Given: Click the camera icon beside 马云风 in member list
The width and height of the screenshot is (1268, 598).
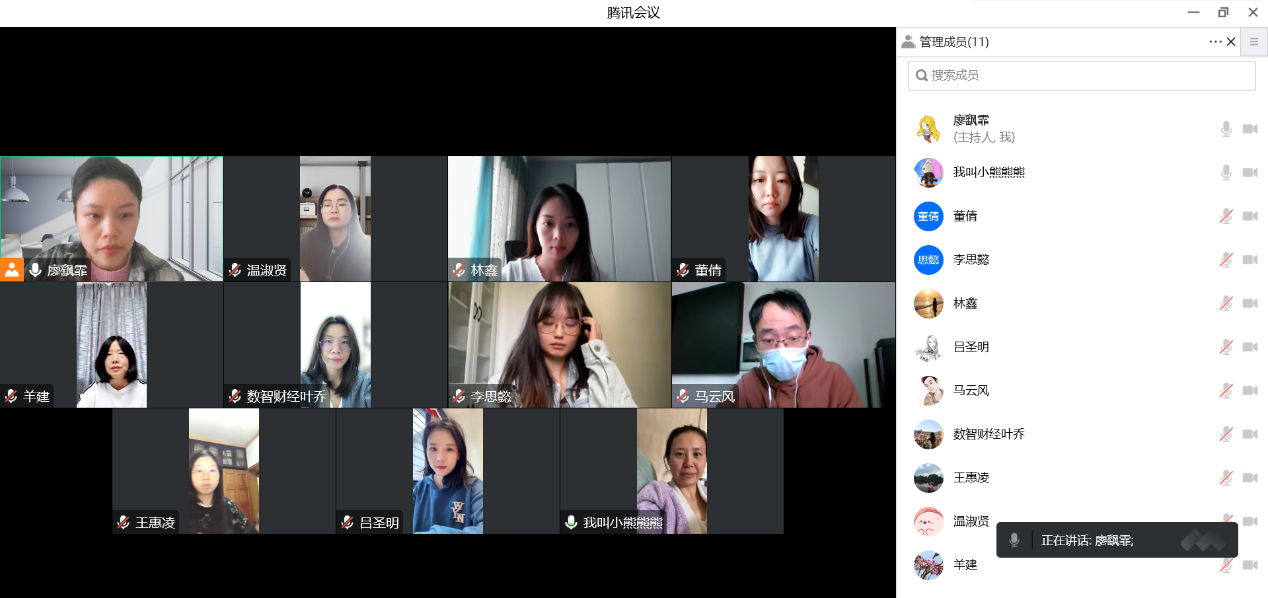Looking at the screenshot, I should click(1249, 390).
